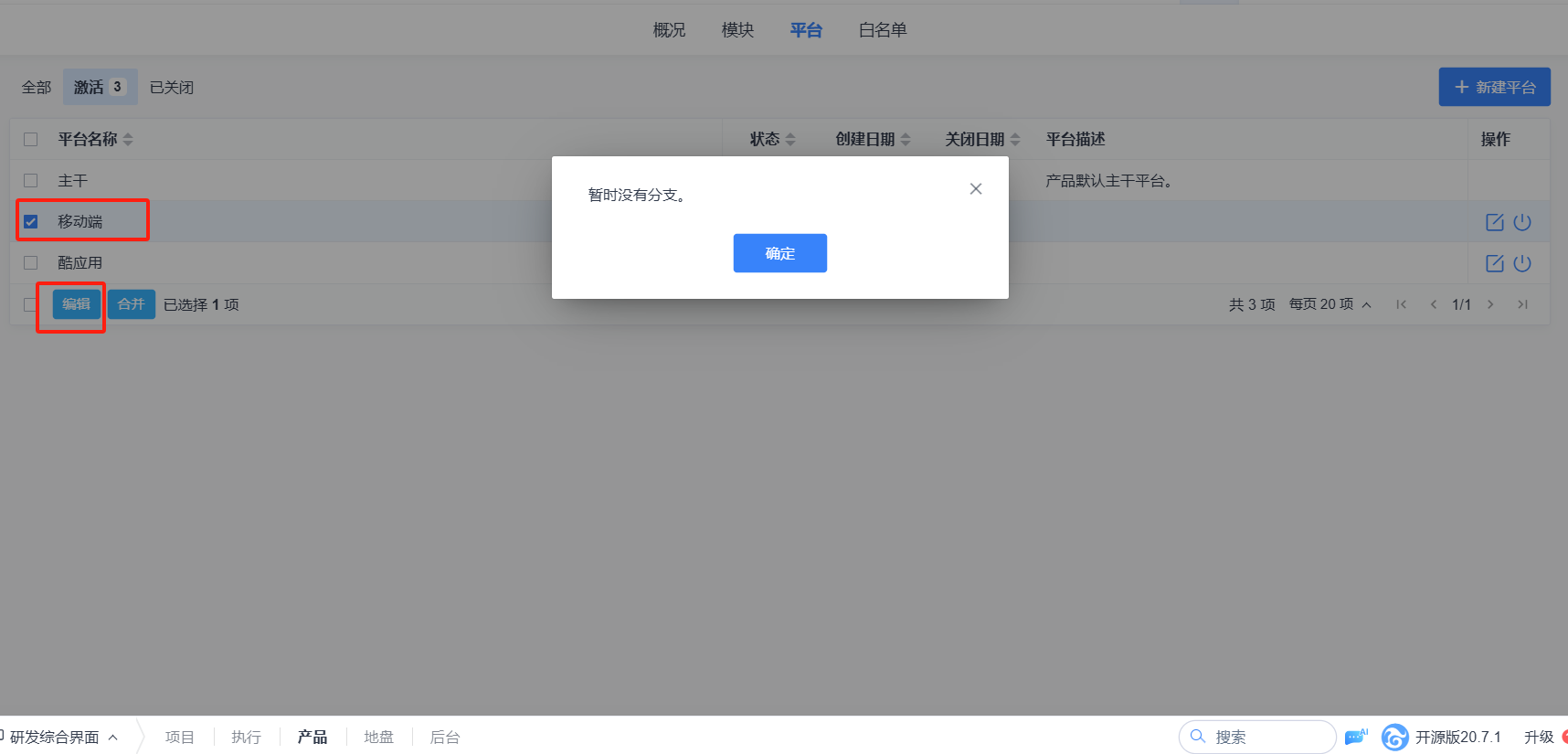
Task: Click the 移动端 platform name
Action: tap(80, 222)
